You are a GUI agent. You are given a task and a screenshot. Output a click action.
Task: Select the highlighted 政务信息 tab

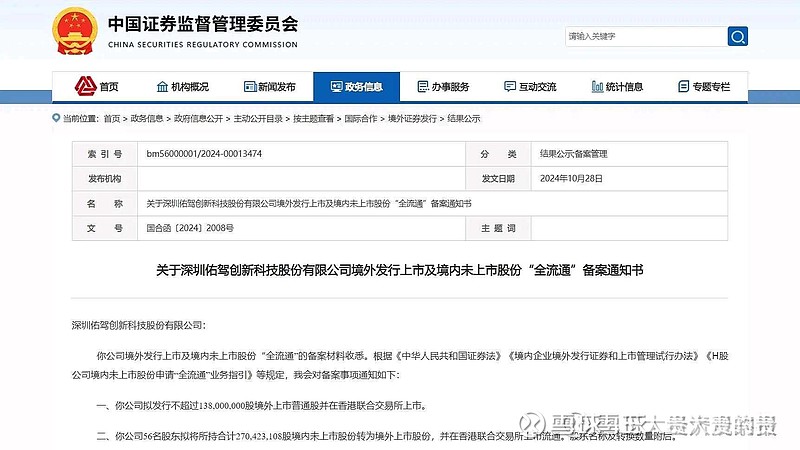click(x=357, y=87)
